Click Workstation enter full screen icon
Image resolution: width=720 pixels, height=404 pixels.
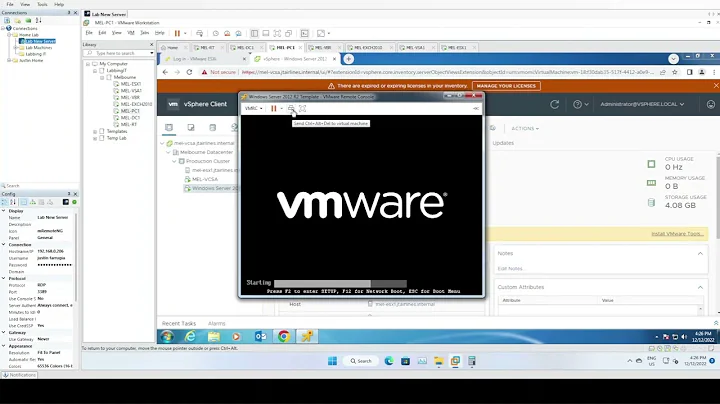coord(277,34)
